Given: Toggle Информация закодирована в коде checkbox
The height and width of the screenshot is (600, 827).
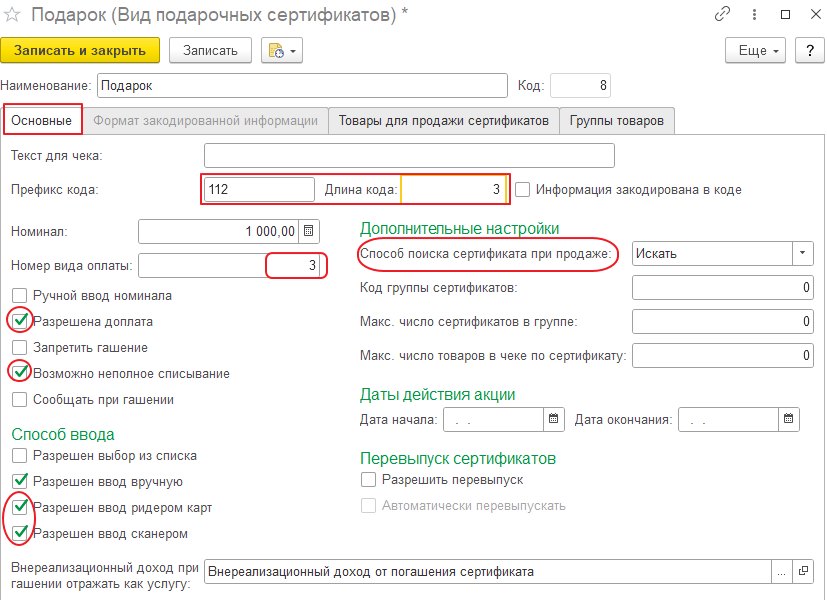Looking at the screenshot, I should click(522, 190).
